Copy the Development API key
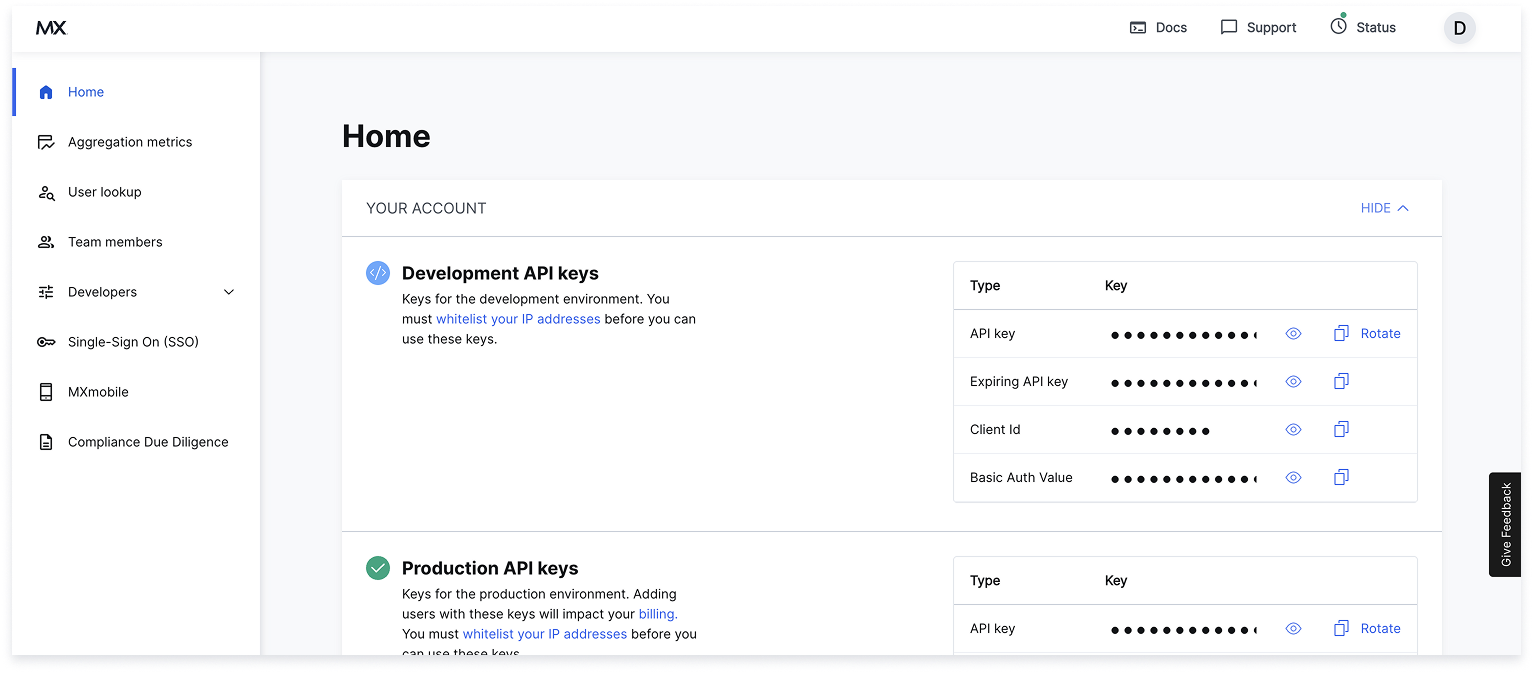Image resolution: width=1533 pixels, height=673 pixels. pos(1341,333)
